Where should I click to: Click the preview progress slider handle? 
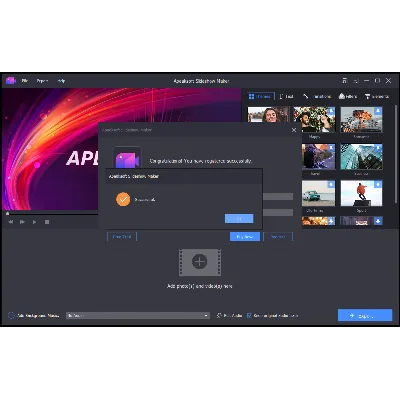pos(7,213)
